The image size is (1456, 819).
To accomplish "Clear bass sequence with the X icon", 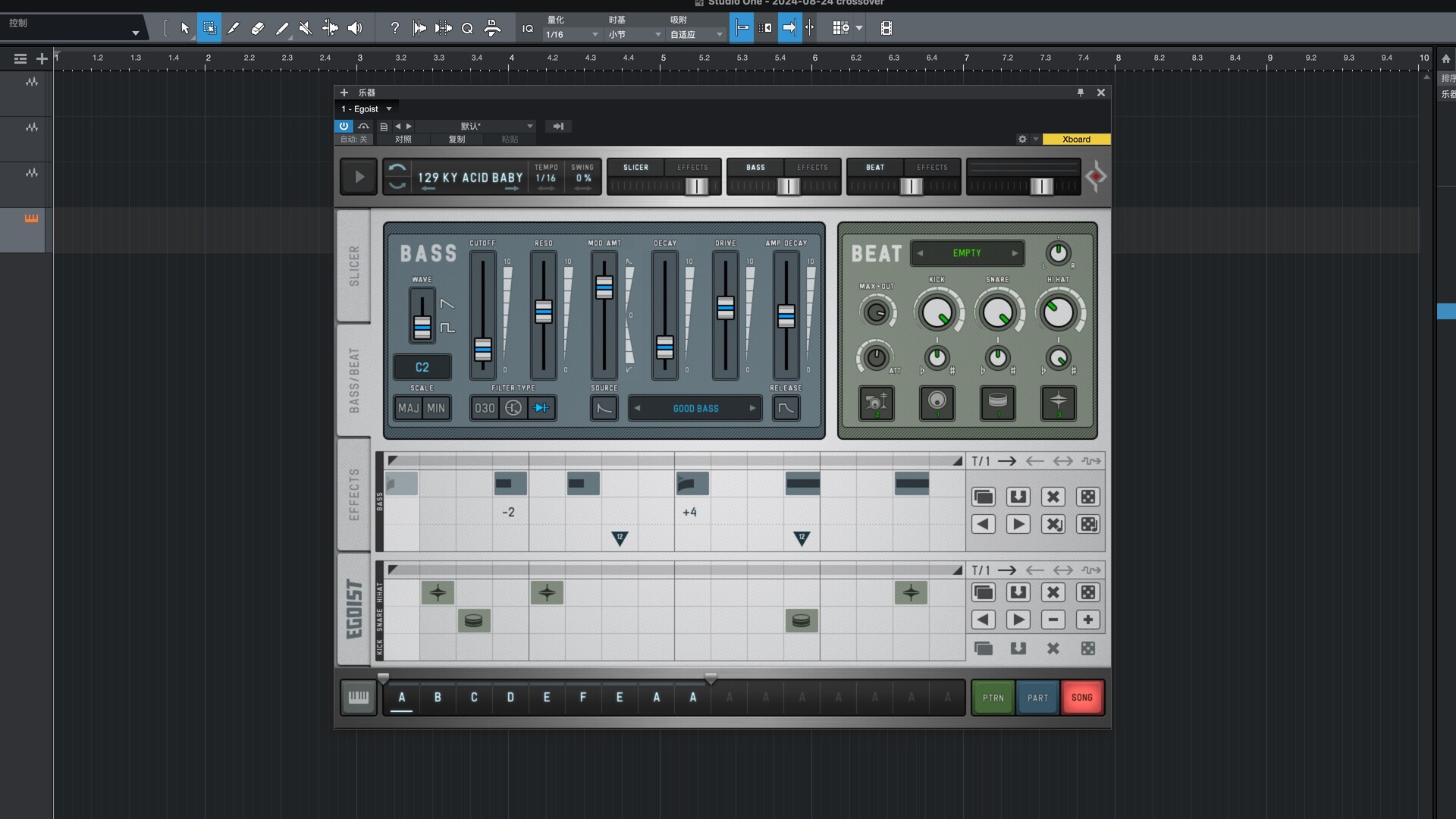I will pos(1053,497).
